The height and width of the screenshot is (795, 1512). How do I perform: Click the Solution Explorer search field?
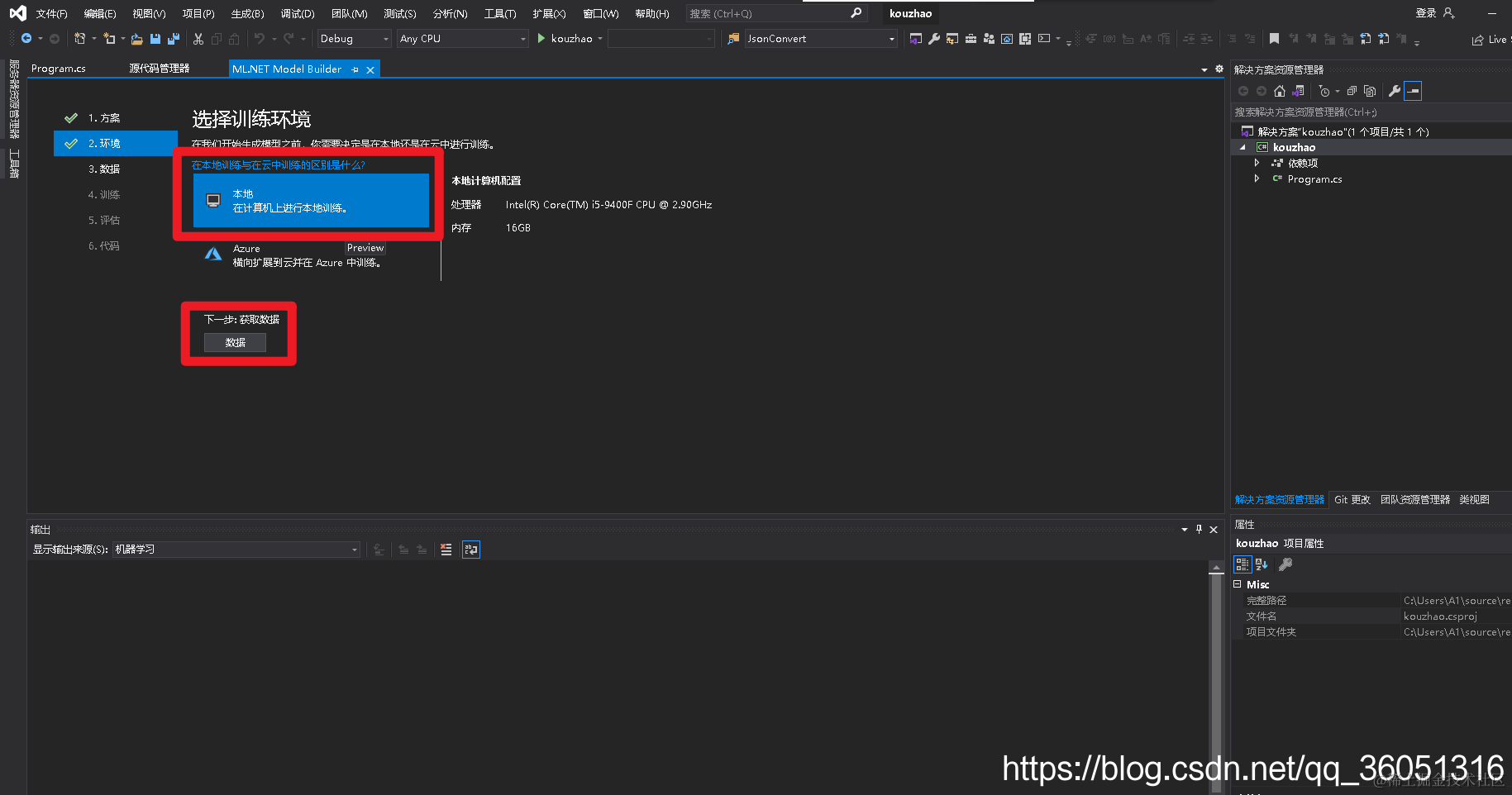point(1371,112)
